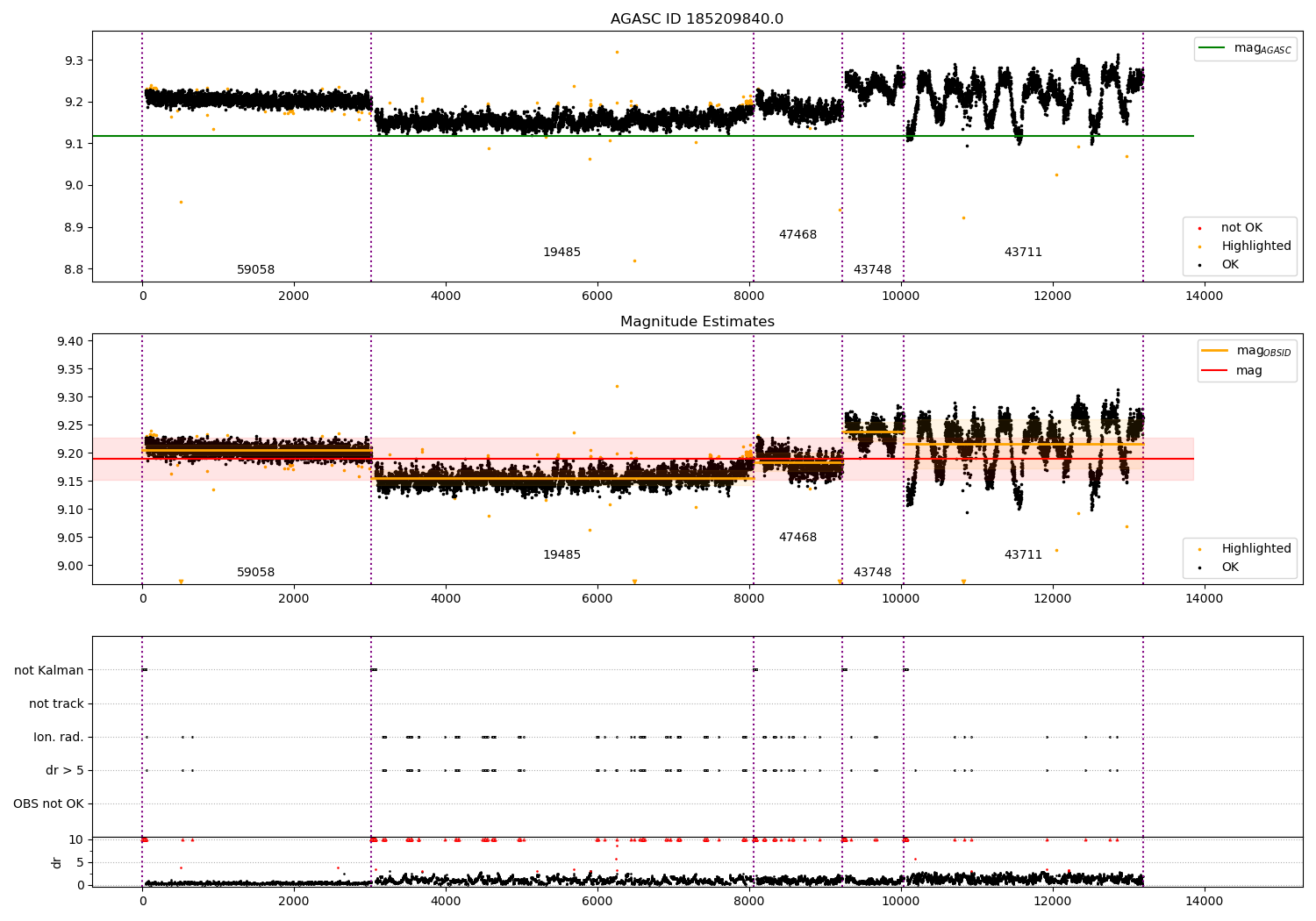Click red 'not OK' marker in top legend
Viewport: 1316px width, 921px height.
(1199, 228)
